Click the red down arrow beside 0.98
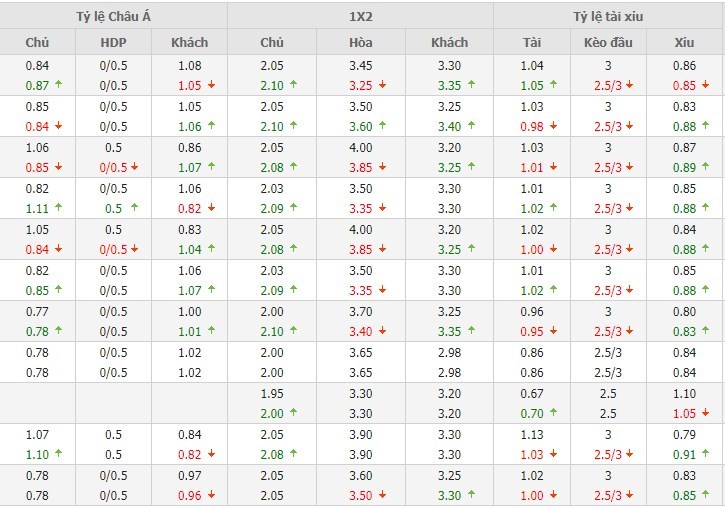725x508 pixels. point(553,126)
